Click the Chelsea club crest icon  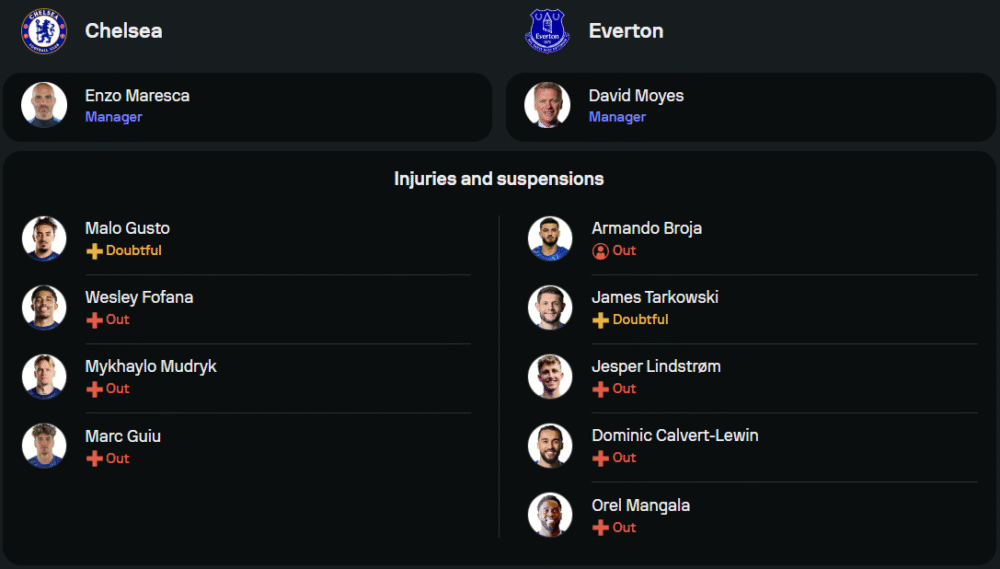(43, 30)
